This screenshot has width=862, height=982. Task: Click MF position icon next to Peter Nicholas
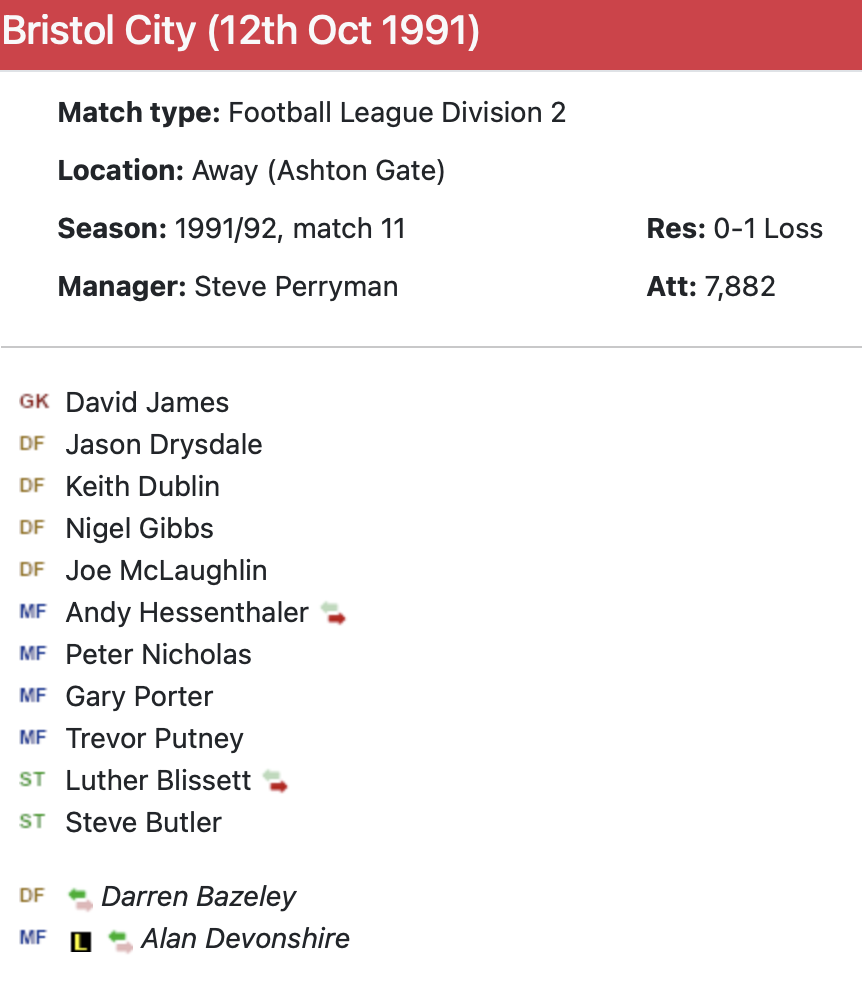tap(33, 654)
